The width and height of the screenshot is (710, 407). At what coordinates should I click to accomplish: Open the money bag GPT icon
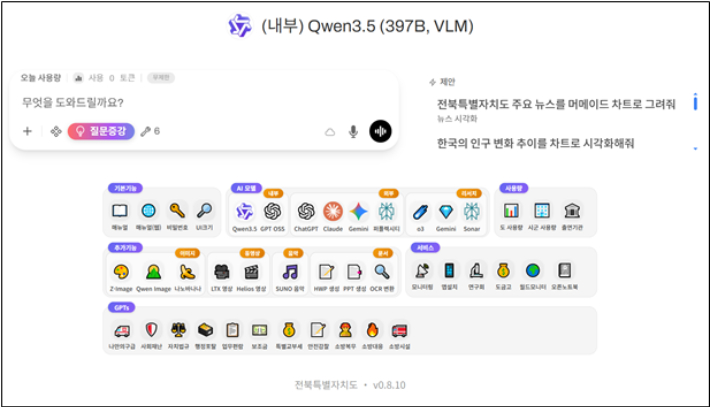pos(289,330)
